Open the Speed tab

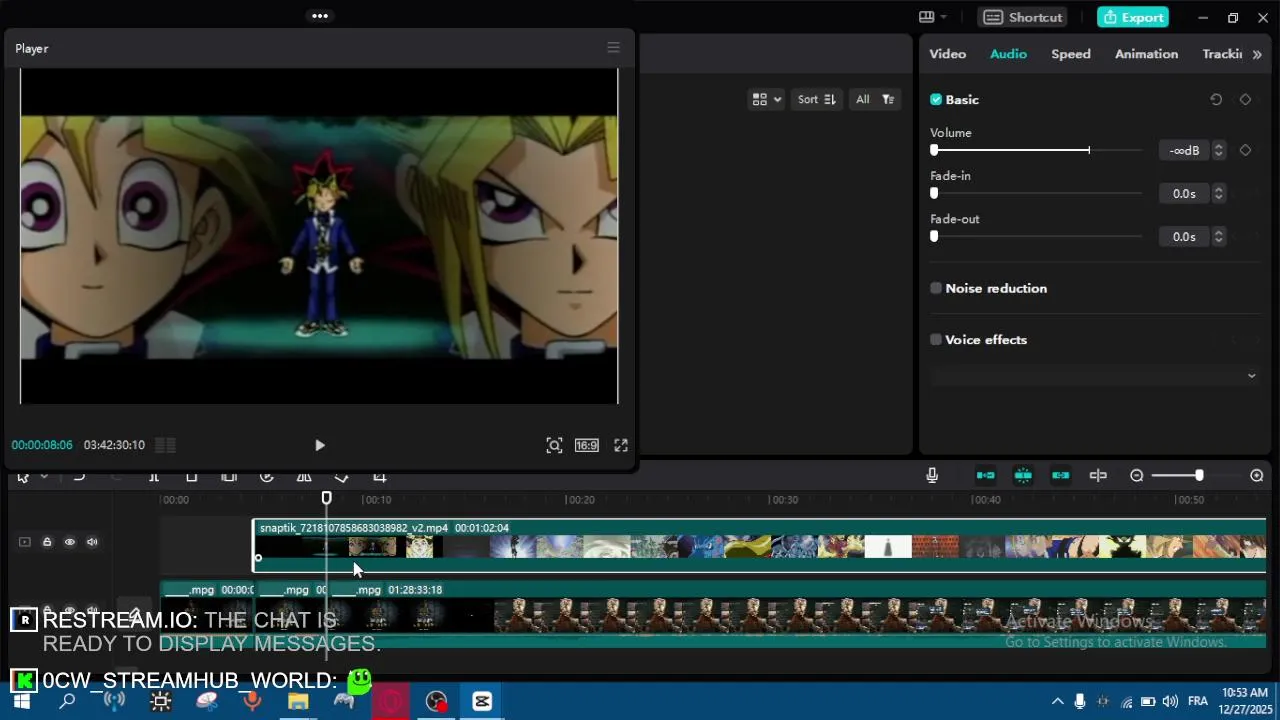(x=1070, y=54)
